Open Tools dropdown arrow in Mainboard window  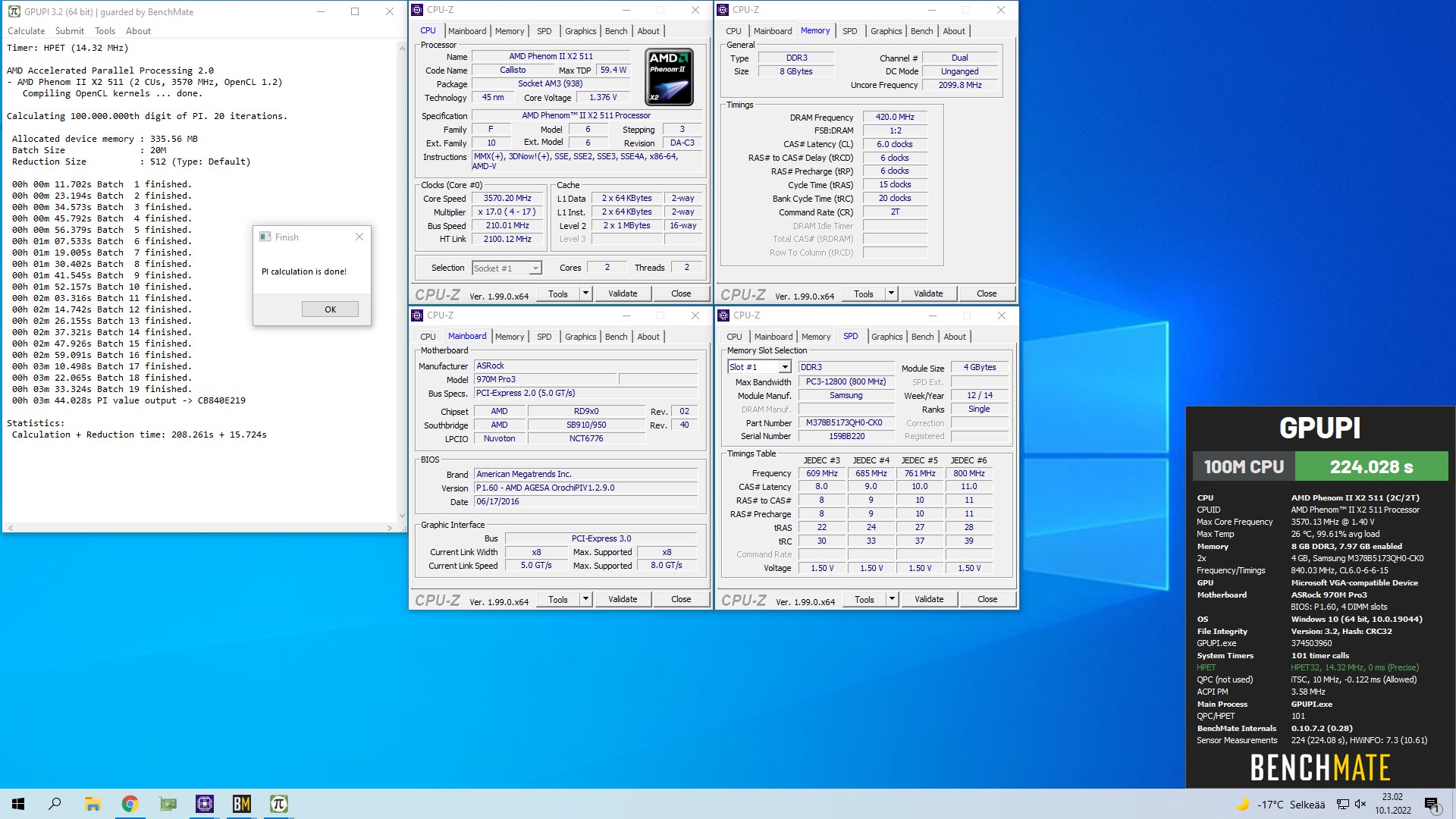(x=585, y=599)
